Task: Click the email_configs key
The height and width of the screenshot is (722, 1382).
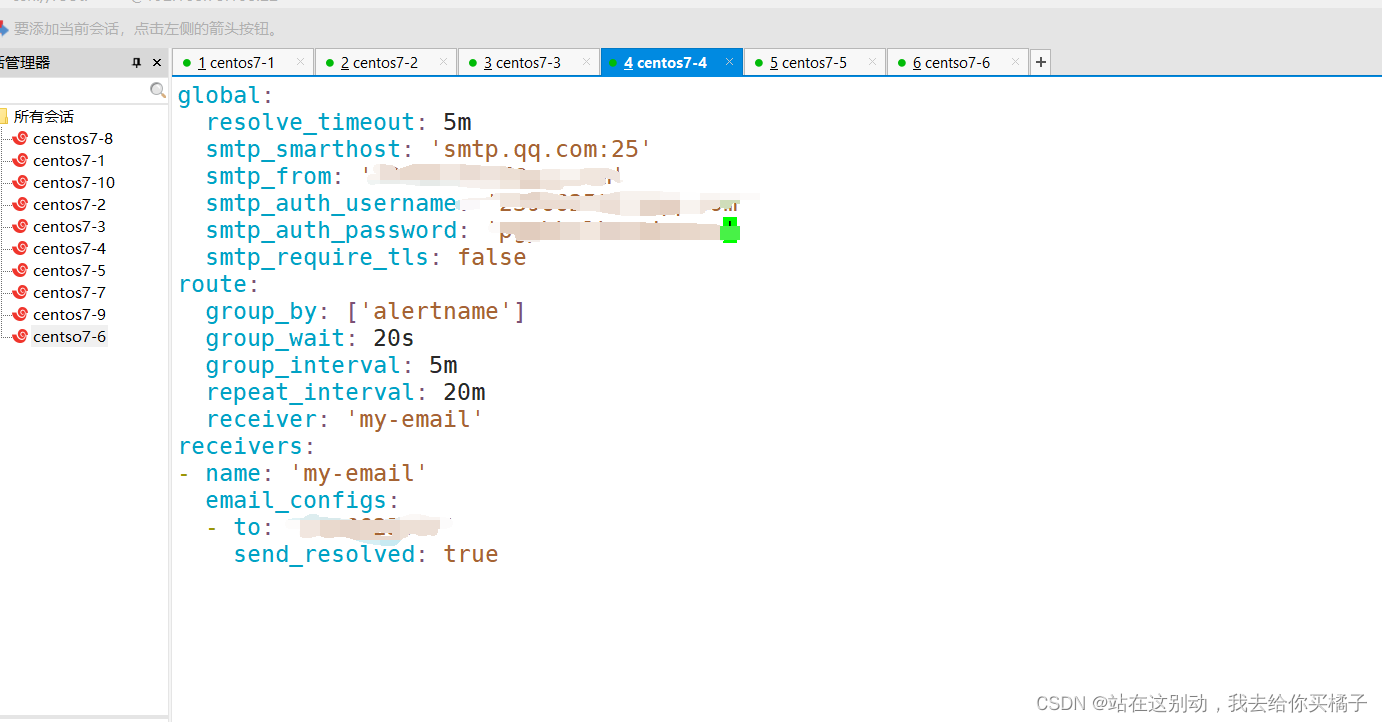Action: click(x=296, y=501)
